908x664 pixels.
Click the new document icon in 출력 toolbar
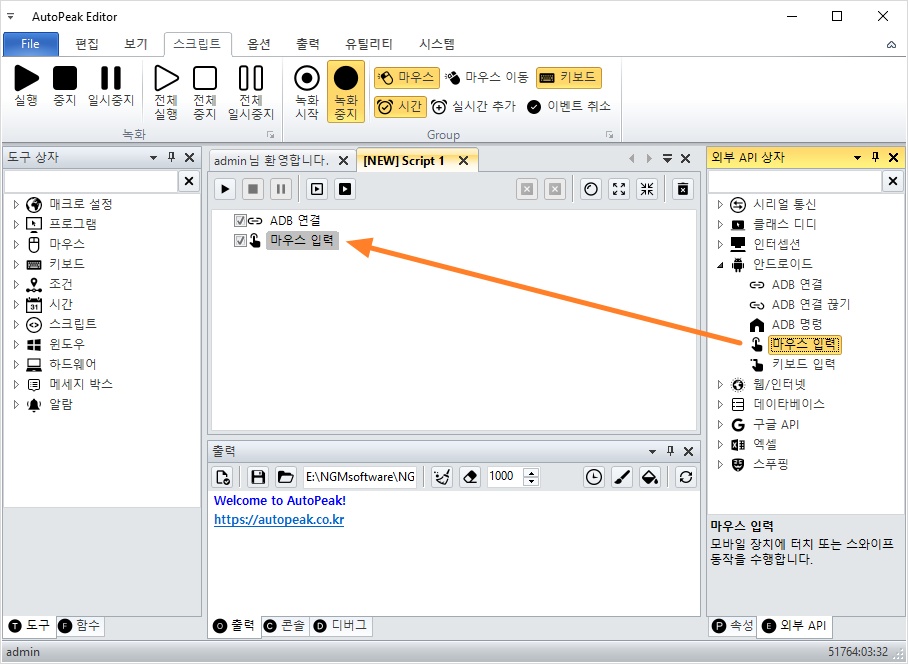[223, 477]
